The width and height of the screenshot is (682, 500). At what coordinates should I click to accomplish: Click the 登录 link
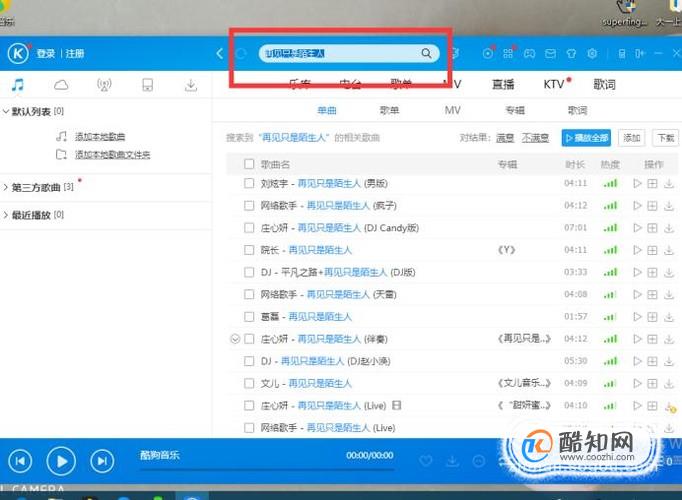click(x=46, y=53)
